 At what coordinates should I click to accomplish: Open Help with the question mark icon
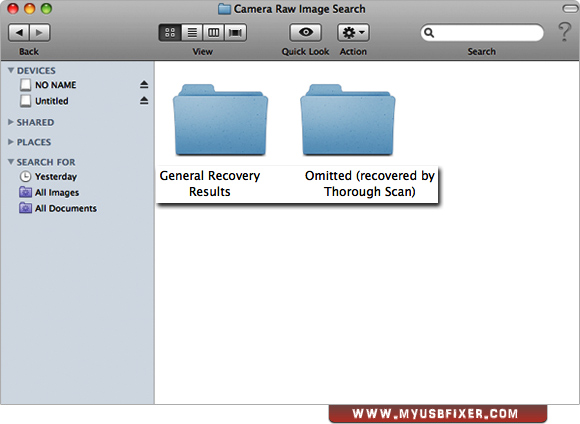point(564,32)
